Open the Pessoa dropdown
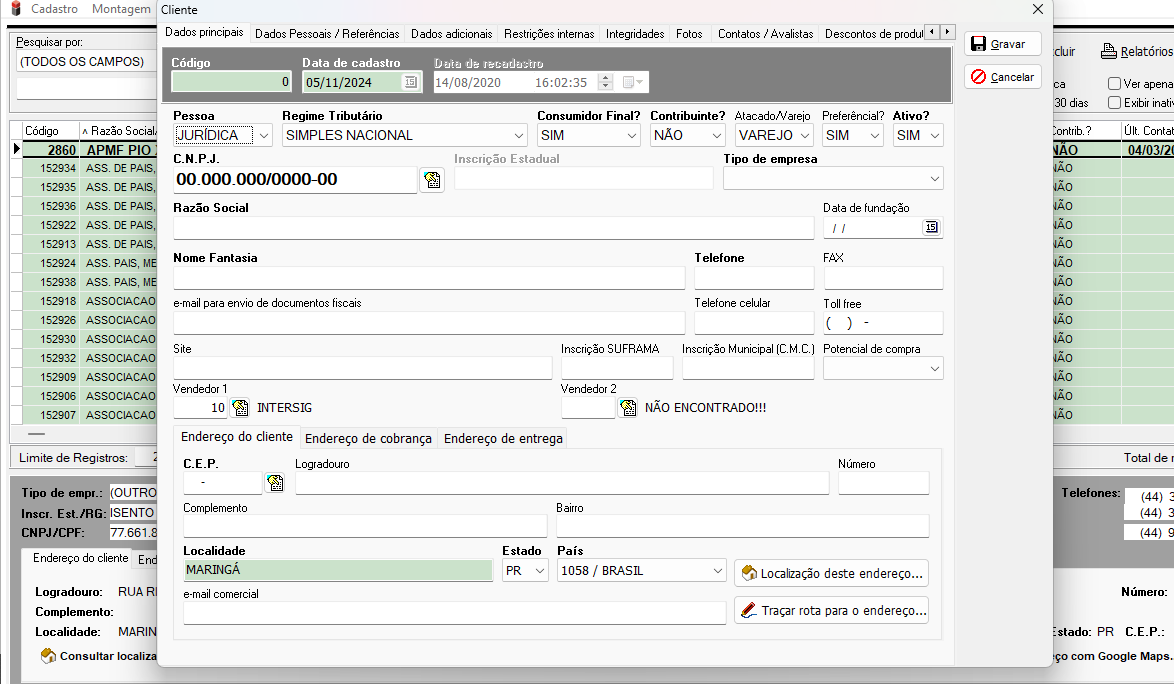 (264, 135)
